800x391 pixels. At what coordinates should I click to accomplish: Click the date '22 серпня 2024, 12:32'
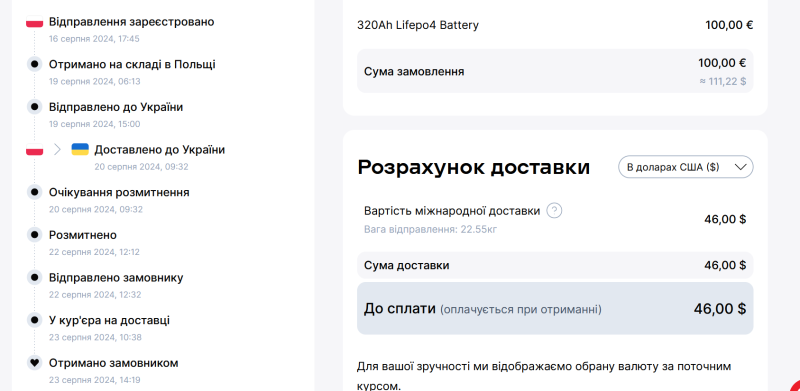click(x=94, y=295)
